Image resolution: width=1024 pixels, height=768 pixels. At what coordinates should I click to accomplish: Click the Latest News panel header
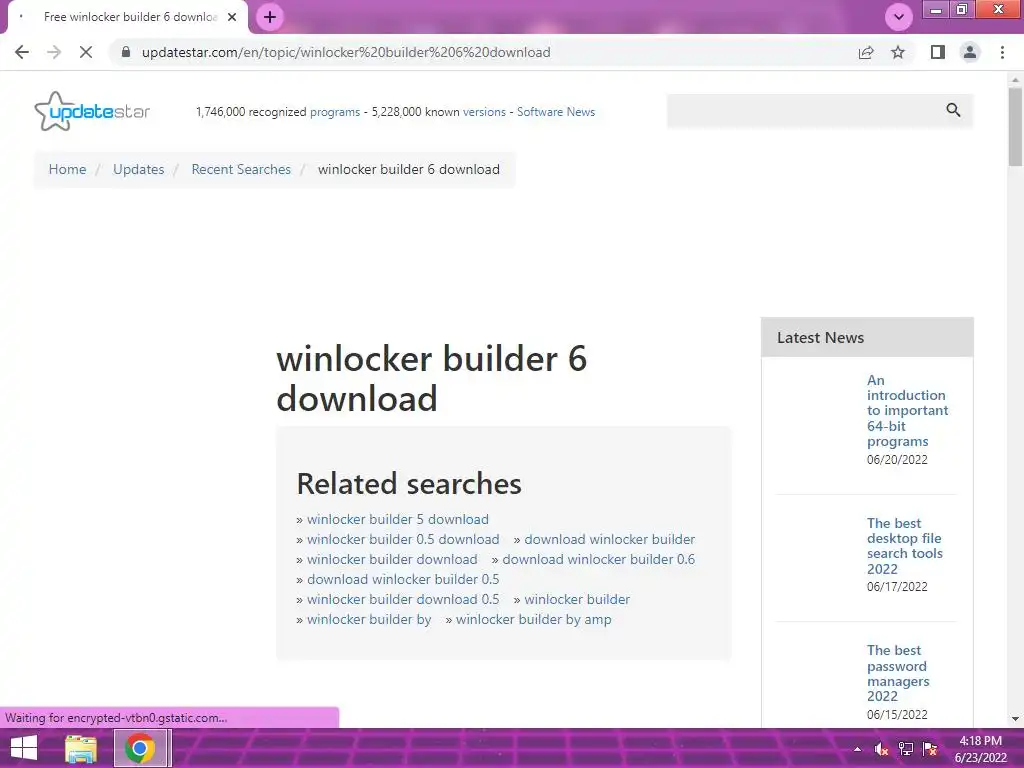[867, 338]
